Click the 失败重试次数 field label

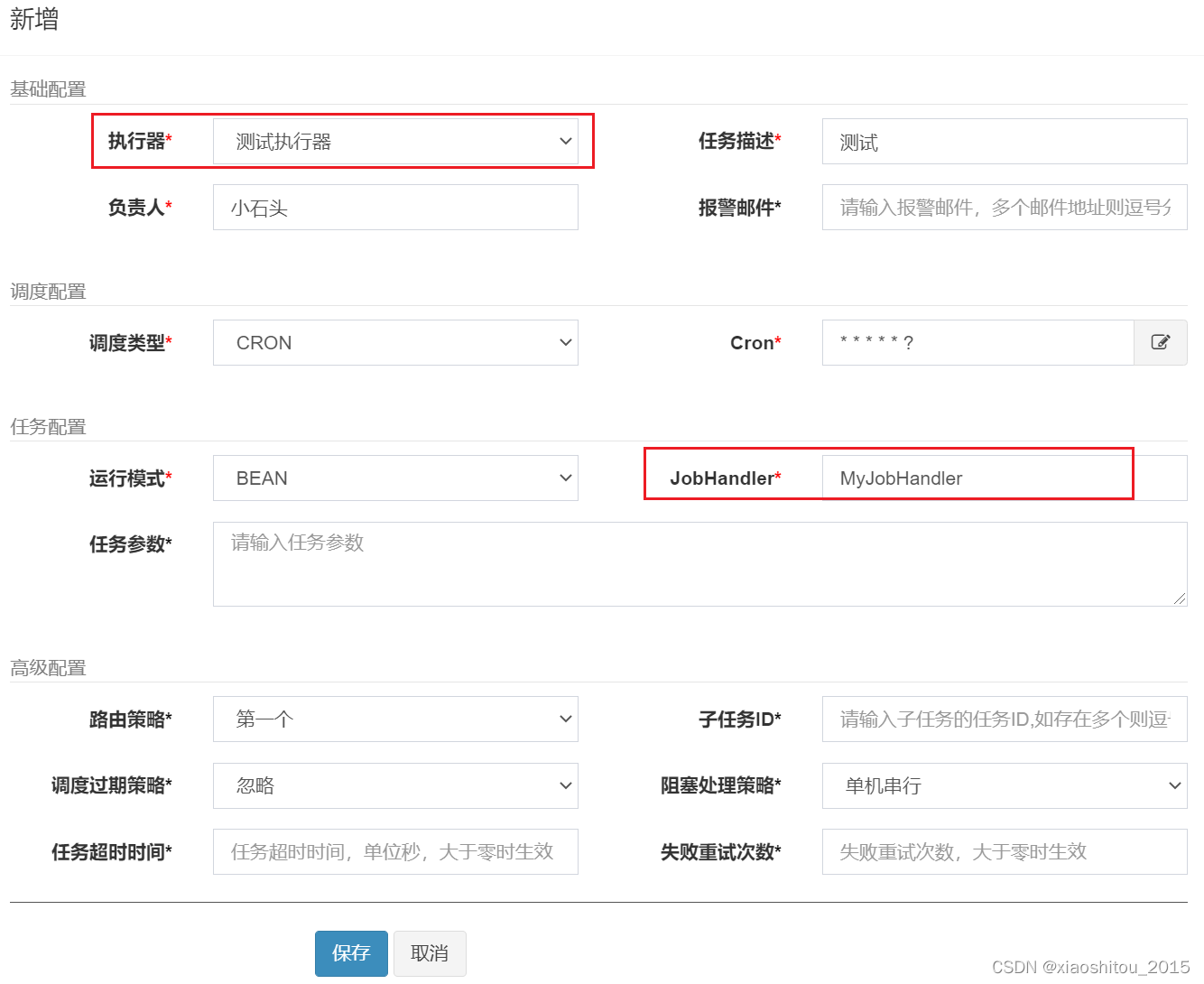coord(721,852)
